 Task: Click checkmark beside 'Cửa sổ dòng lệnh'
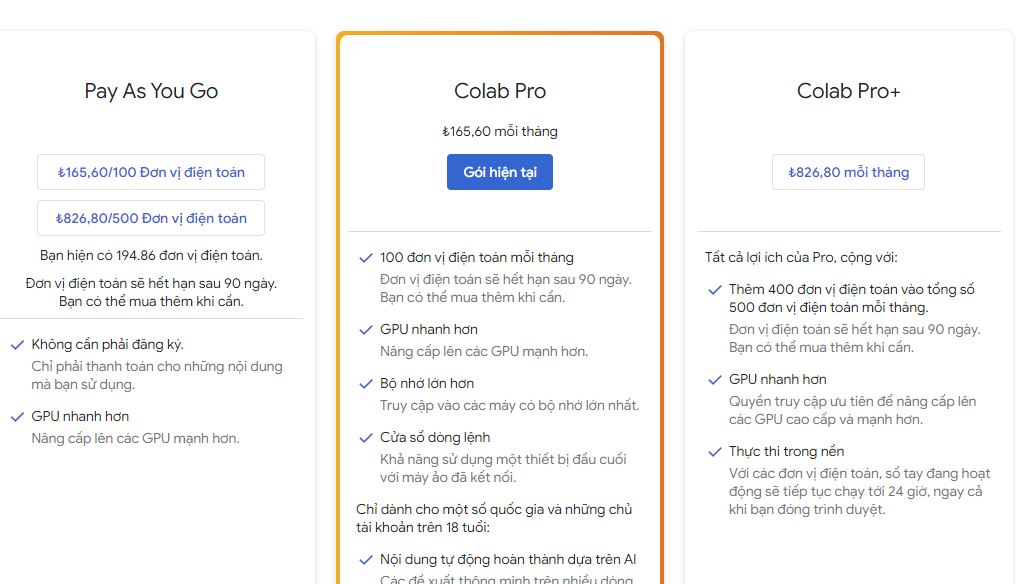(366, 438)
